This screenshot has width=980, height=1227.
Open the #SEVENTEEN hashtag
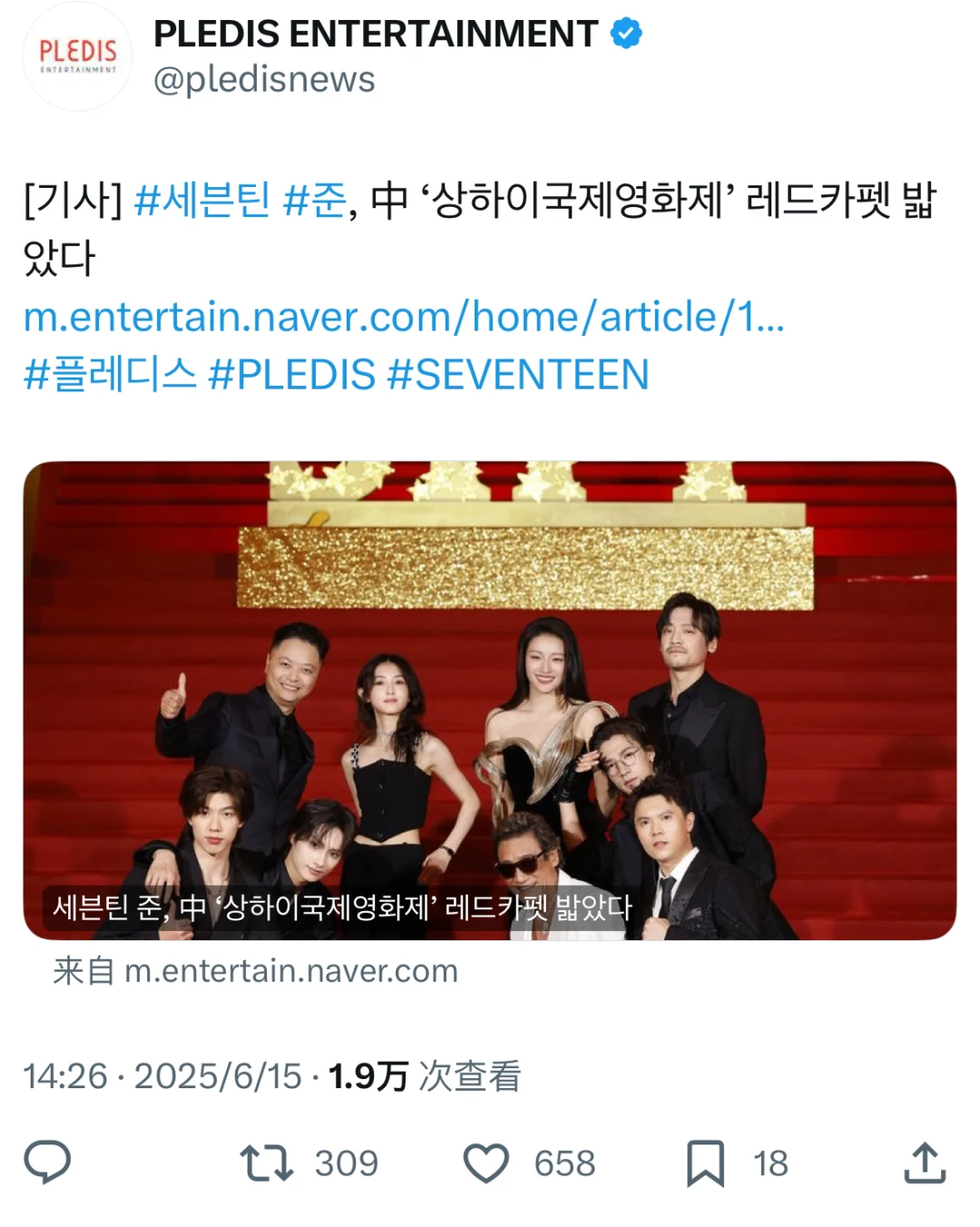(518, 374)
